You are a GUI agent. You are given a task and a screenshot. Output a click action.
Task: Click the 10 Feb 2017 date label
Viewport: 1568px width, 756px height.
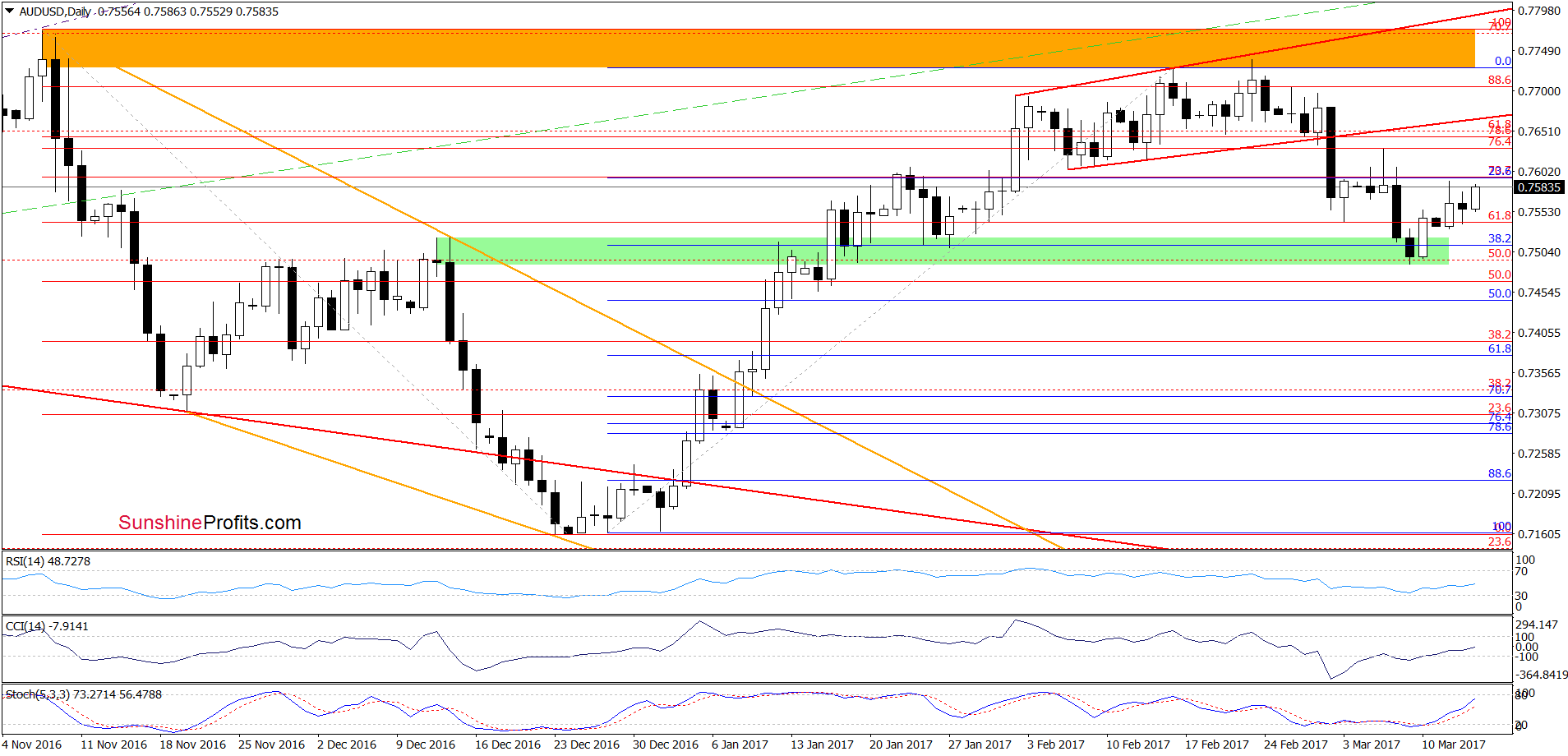pos(1138,744)
